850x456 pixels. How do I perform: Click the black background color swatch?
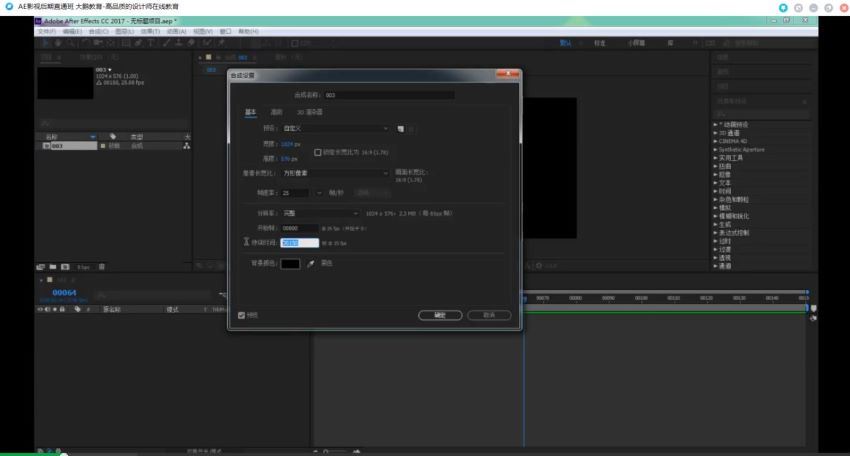click(x=290, y=263)
